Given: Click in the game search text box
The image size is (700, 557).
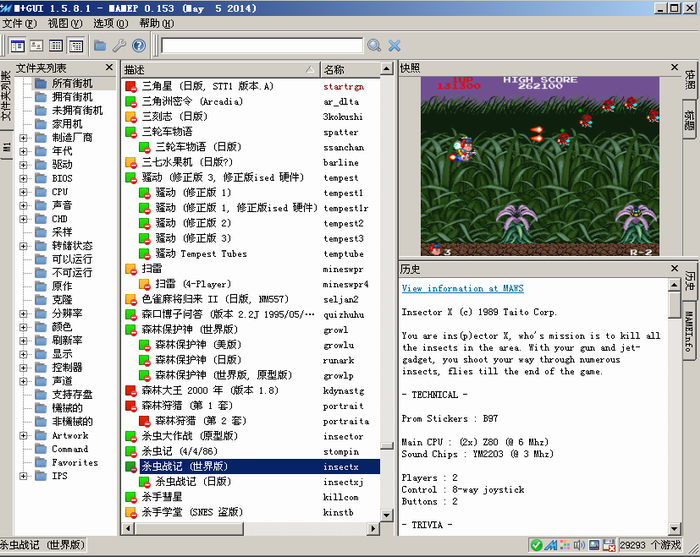Looking at the screenshot, I should point(262,46).
